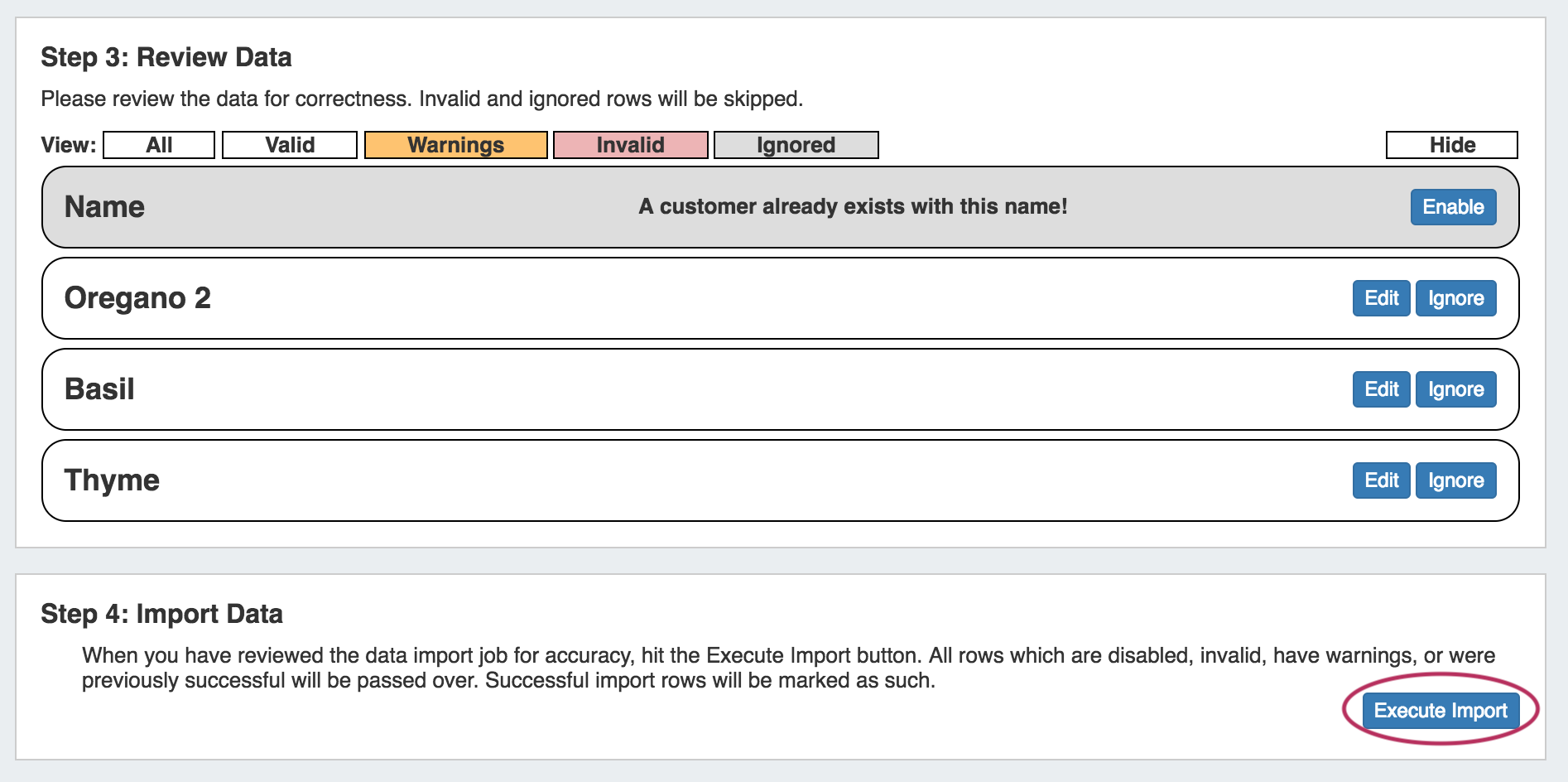Open Edit for the Basil row
1568x782 pixels.
(1381, 389)
